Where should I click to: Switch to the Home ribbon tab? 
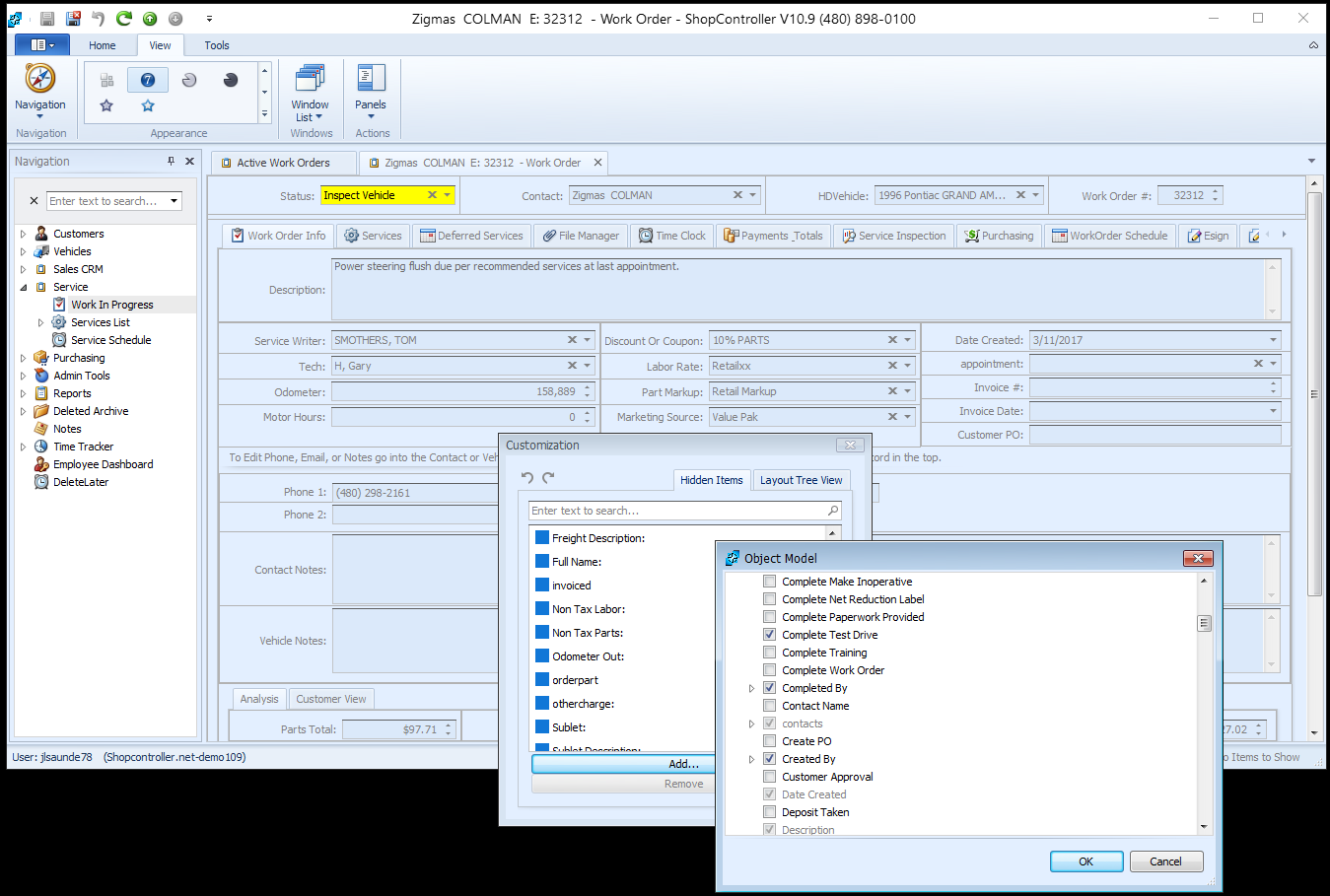[x=103, y=45]
